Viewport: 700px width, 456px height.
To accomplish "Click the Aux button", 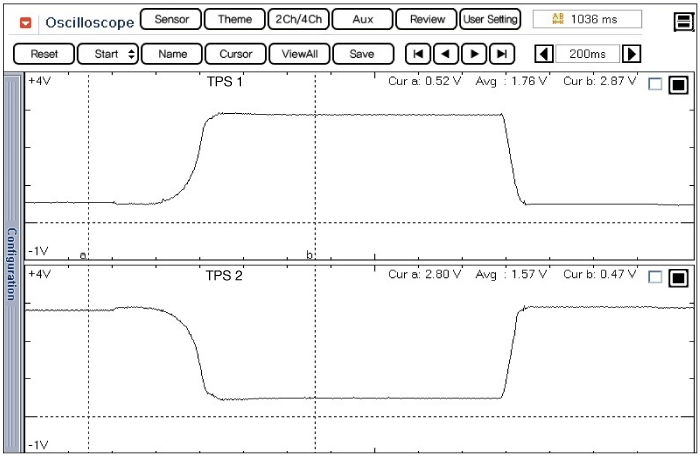I will (x=362, y=20).
